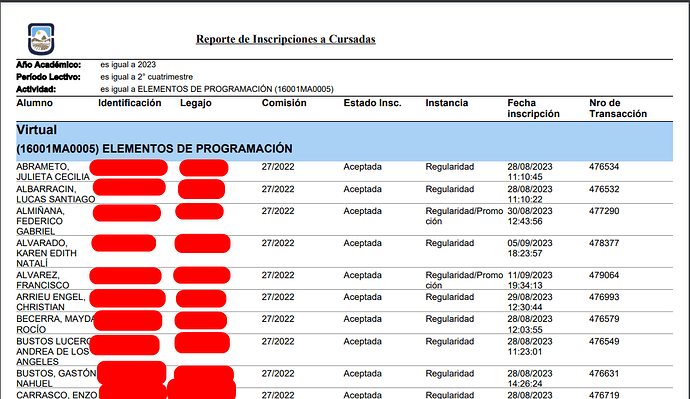Click student name ALBARRACIN, LUCAS SANTIAGO

click(55, 194)
